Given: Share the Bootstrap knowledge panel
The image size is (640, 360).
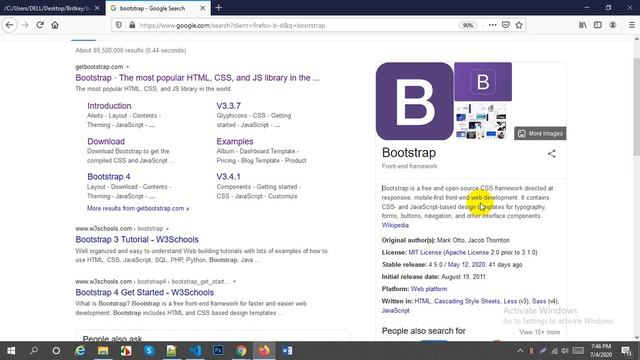Looking at the screenshot, I should [551, 154].
